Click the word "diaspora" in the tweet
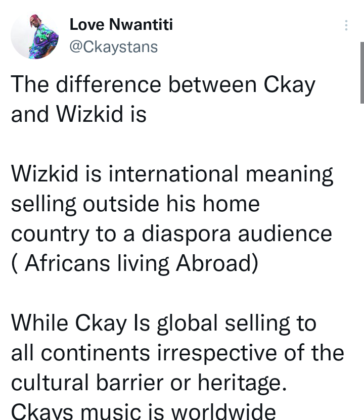The width and height of the screenshot is (364, 420). pos(186,234)
